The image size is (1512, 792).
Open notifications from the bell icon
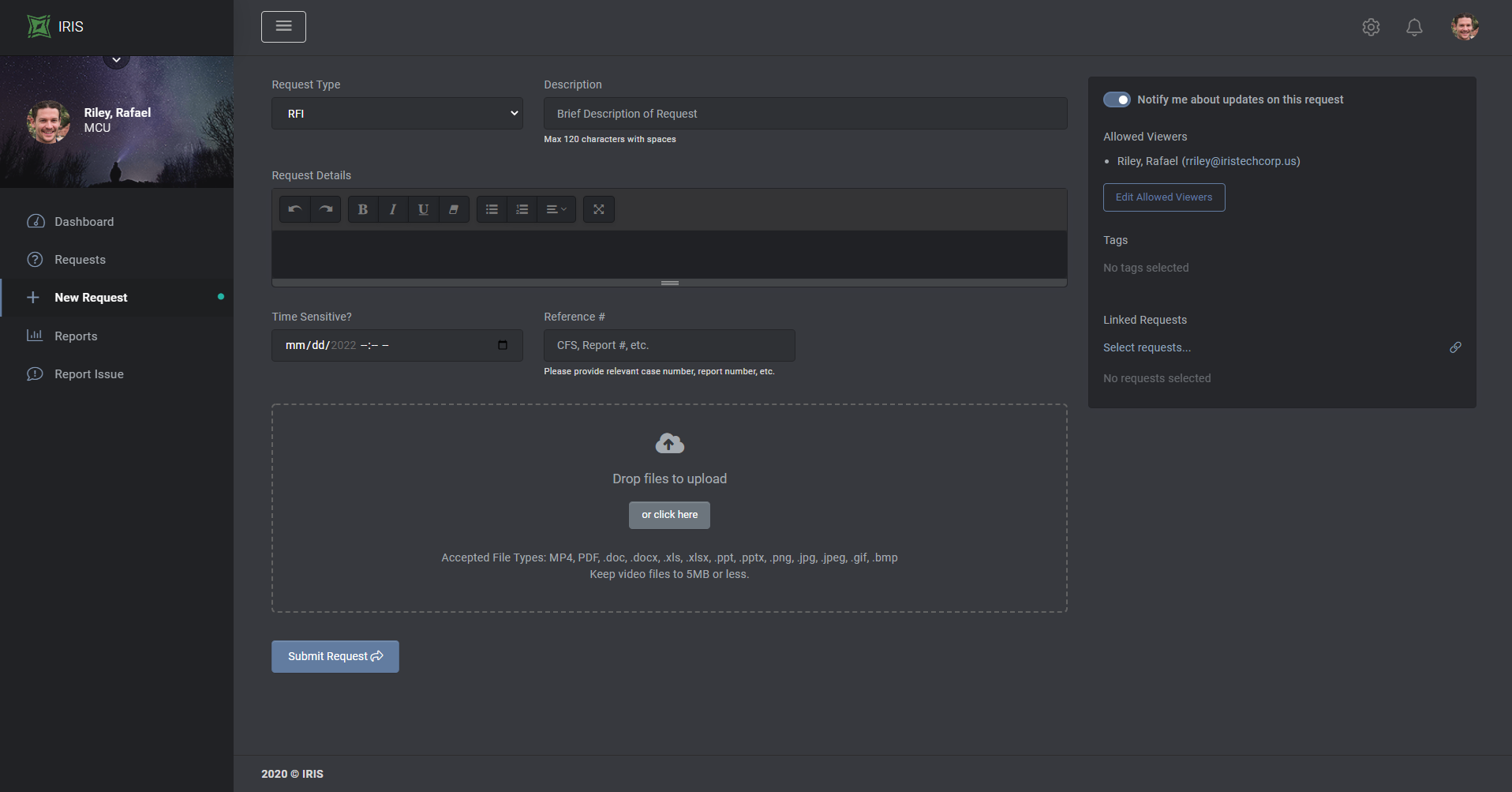(1413, 26)
